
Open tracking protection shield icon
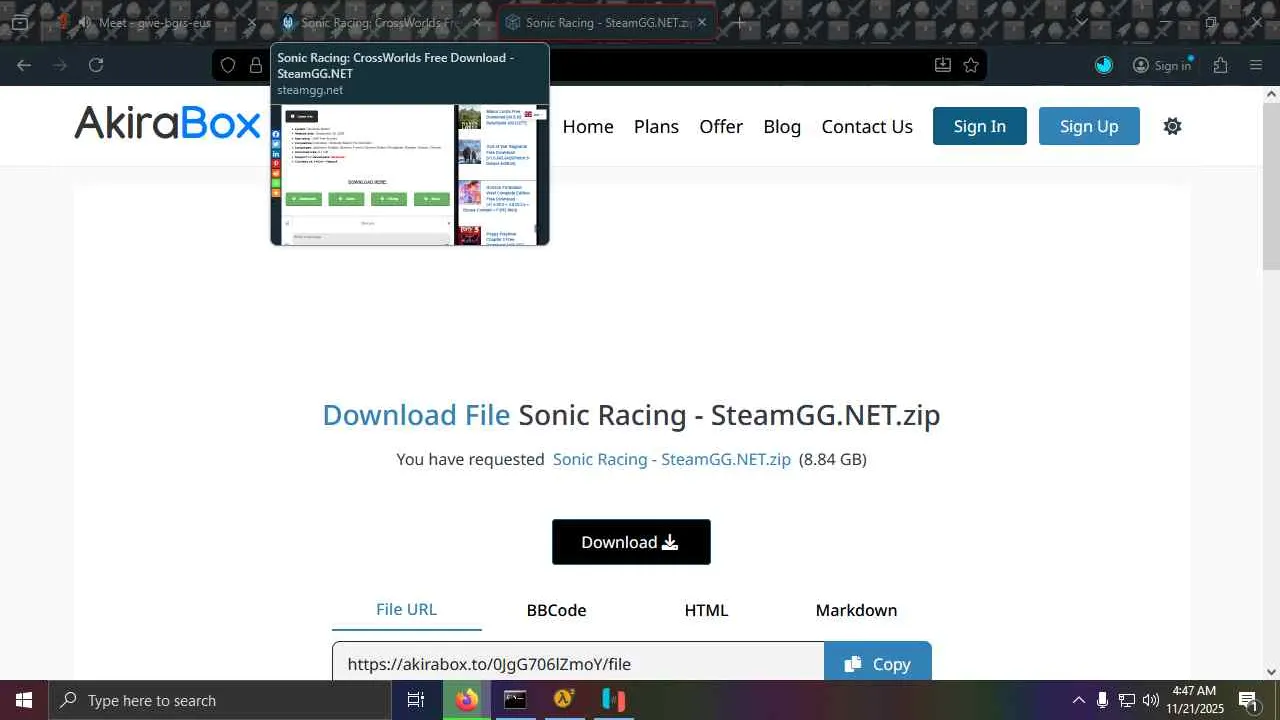228,65
